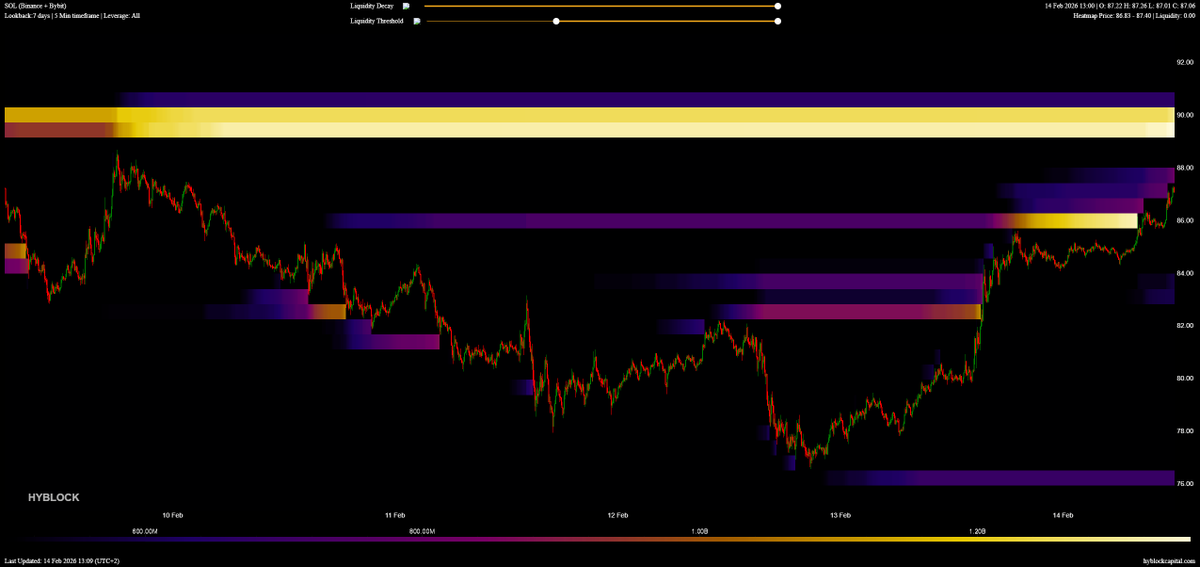Open the hyblockcapital.com link

click(x=1169, y=561)
